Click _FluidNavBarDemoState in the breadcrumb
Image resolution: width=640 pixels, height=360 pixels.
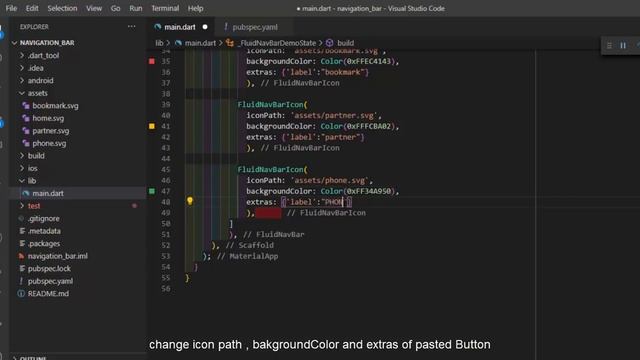277,43
